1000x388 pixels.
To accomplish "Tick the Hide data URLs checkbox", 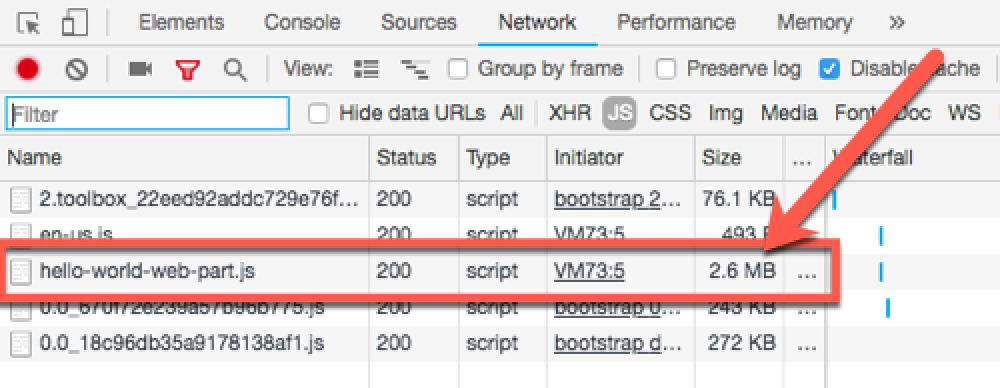I will [318, 114].
